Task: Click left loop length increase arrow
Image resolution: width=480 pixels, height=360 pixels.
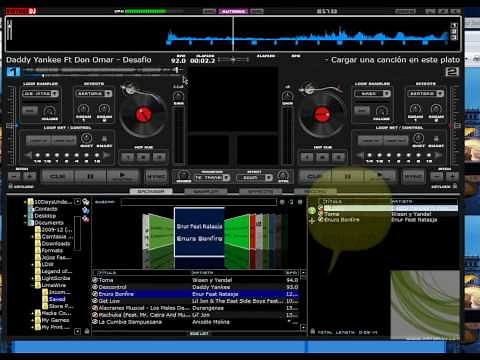Action: 106,155
